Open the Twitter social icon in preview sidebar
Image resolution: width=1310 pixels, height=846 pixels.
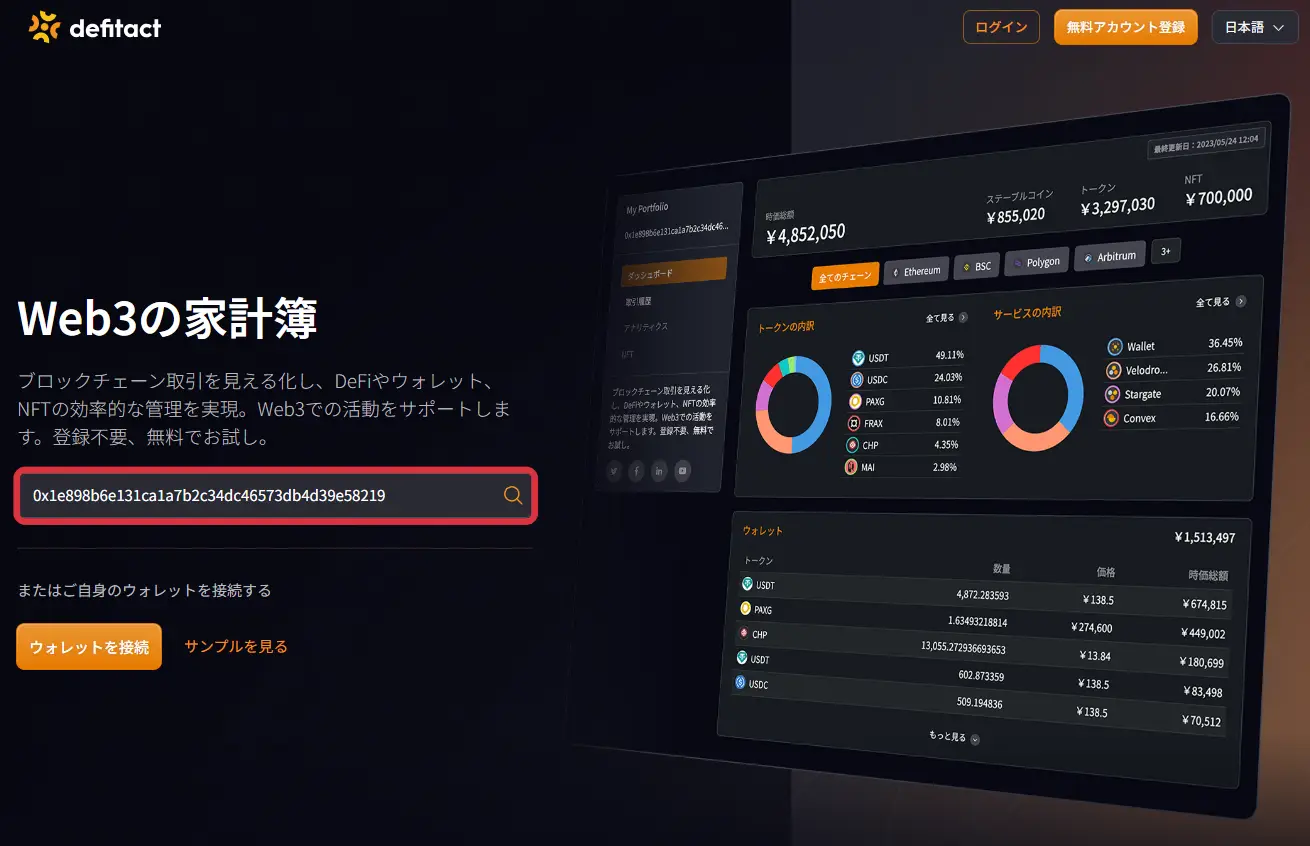(x=613, y=470)
